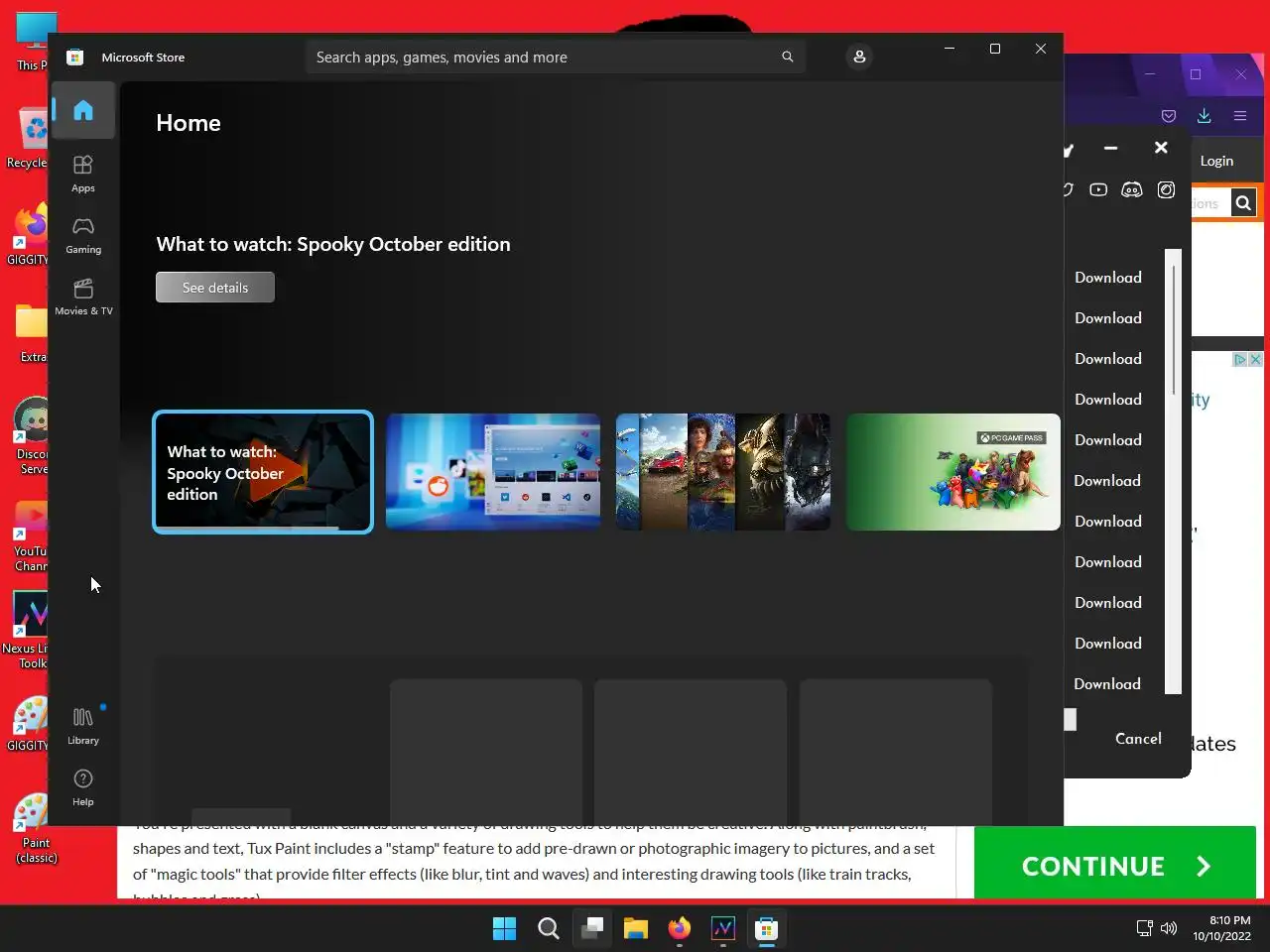Click the Pocket icon in Firefox toolbar
The height and width of the screenshot is (952, 1270).
pyautogui.click(x=1169, y=116)
